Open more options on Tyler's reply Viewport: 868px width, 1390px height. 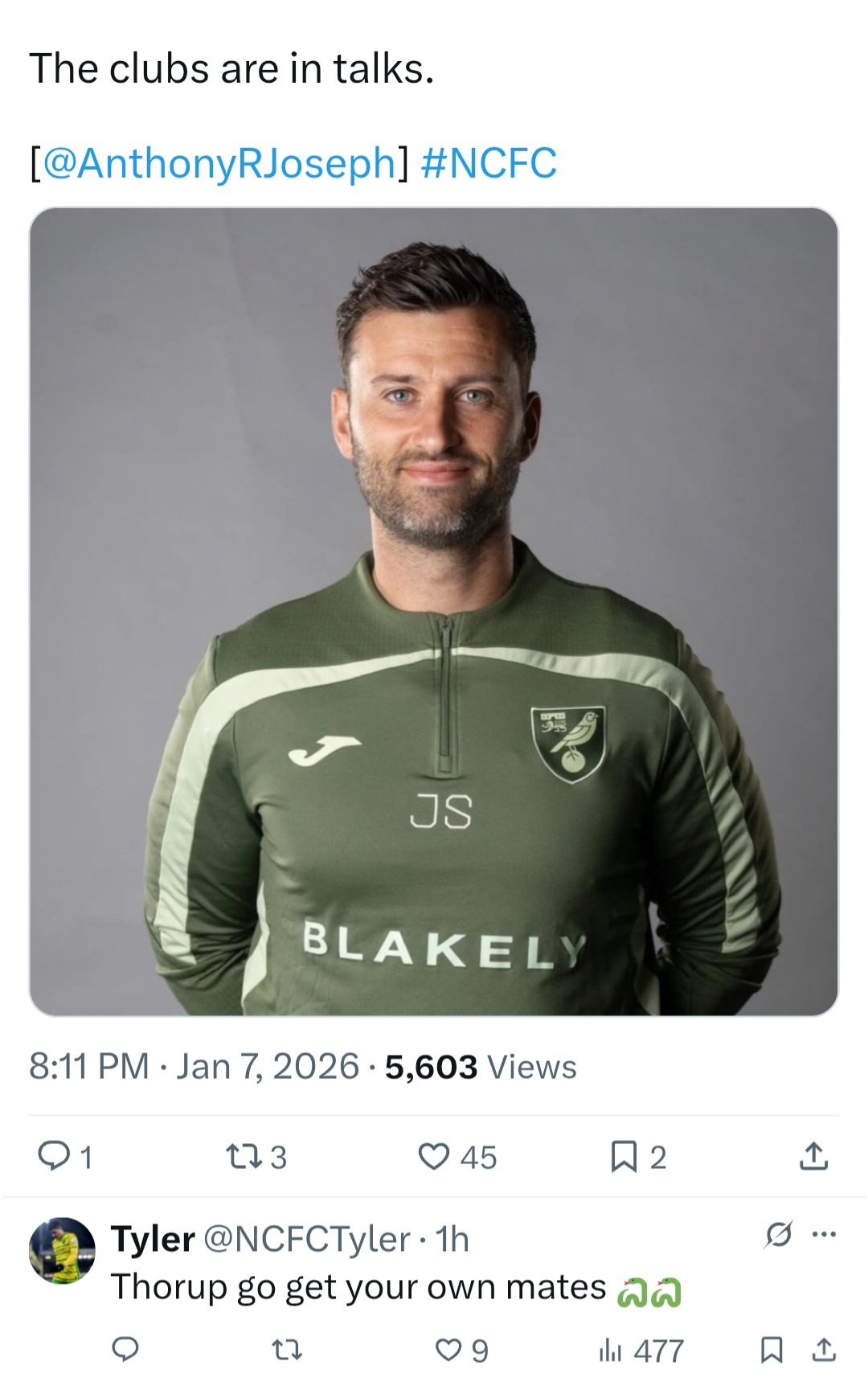tap(825, 1233)
